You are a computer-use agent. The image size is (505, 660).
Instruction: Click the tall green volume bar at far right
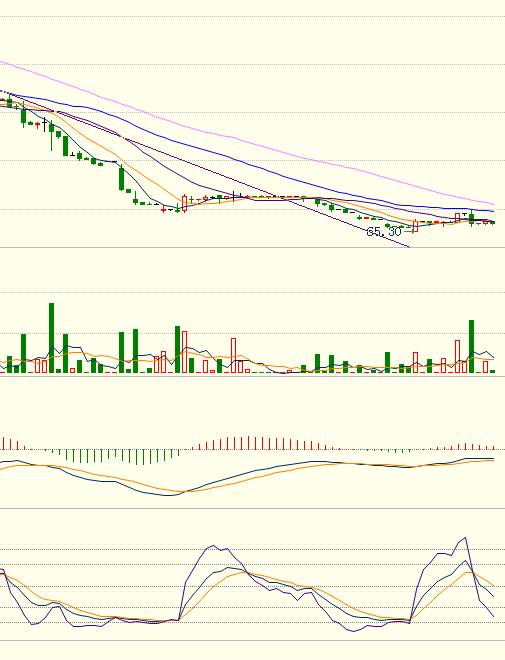coord(471,346)
